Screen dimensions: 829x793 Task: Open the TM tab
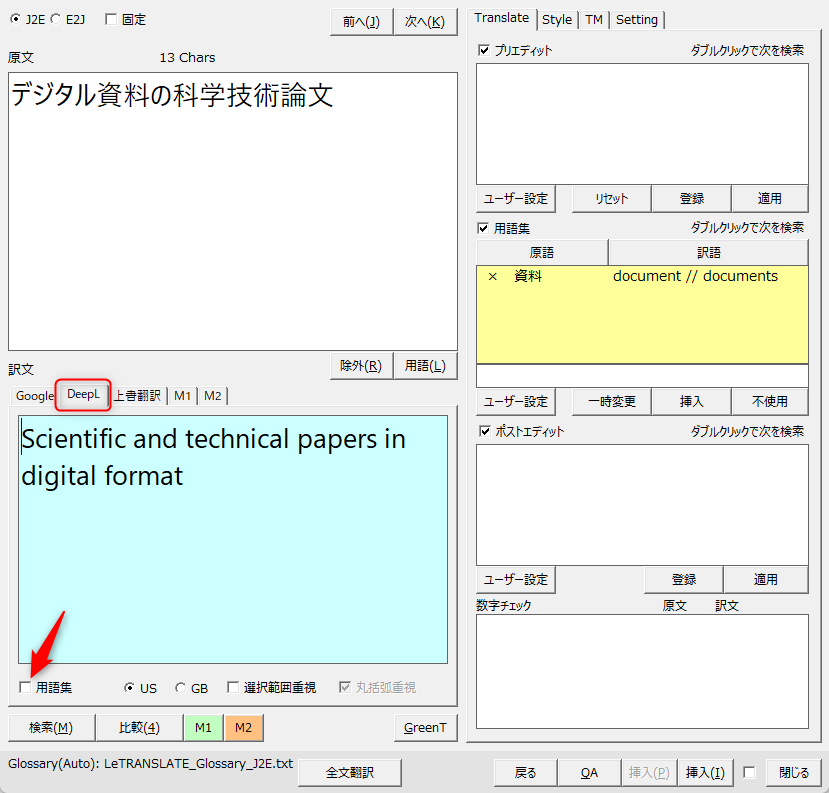point(594,19)
